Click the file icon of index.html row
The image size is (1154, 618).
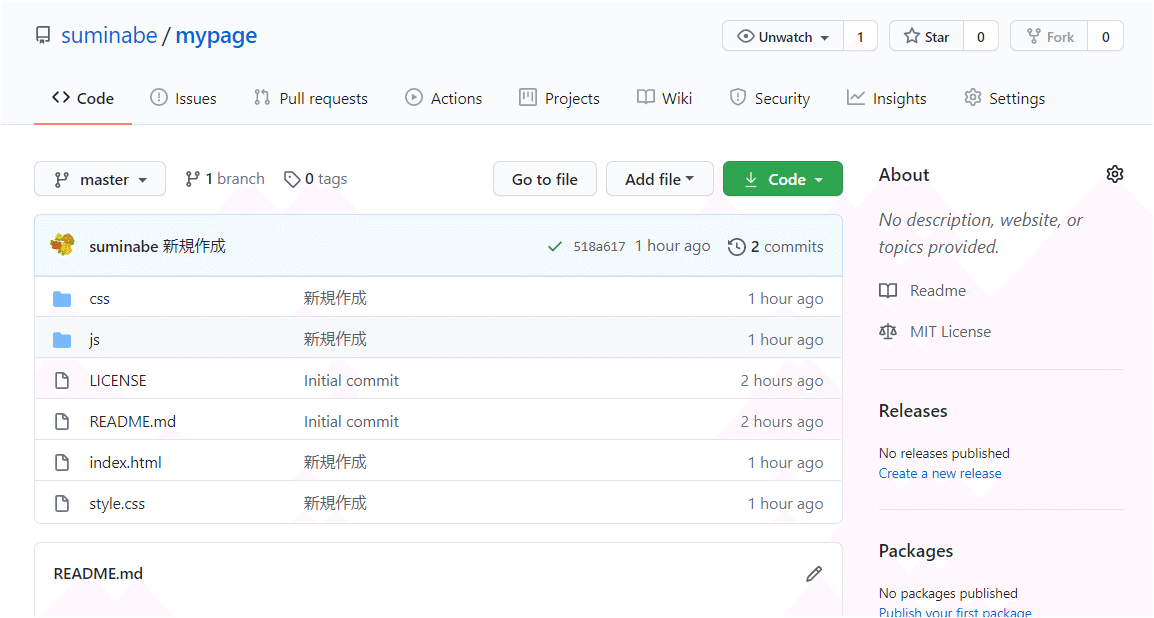(63, 463)
